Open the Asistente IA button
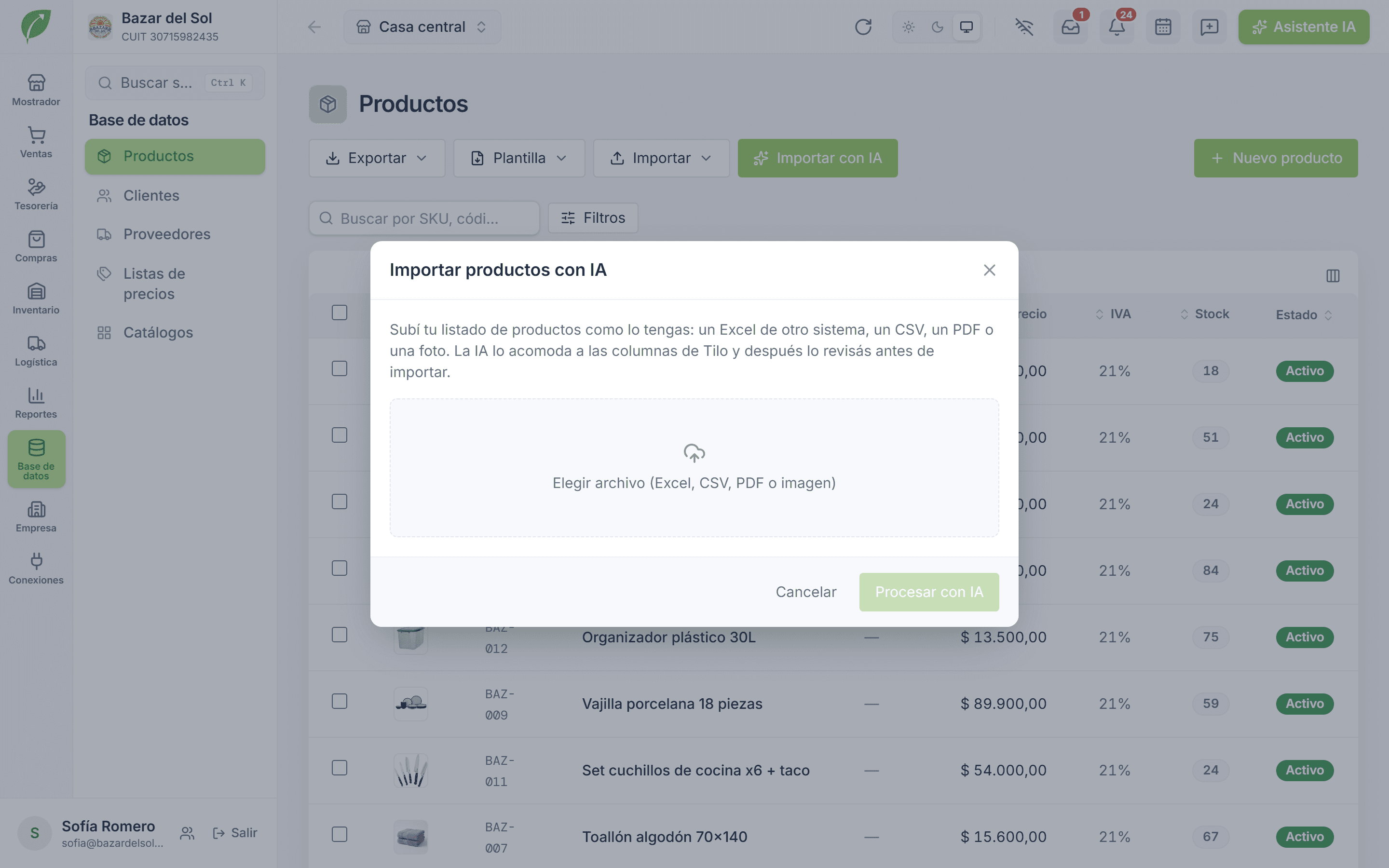Screen dimensions: 1389x868 [x=1304, y=27]
